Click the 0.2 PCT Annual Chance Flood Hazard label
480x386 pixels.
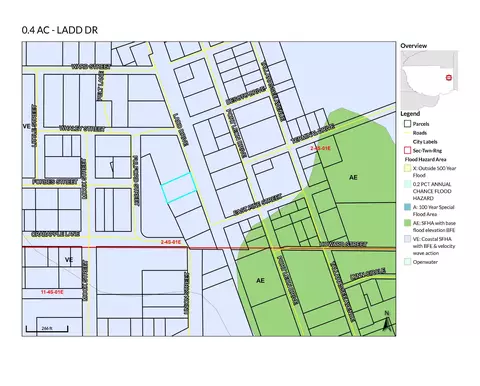point(432,191)
